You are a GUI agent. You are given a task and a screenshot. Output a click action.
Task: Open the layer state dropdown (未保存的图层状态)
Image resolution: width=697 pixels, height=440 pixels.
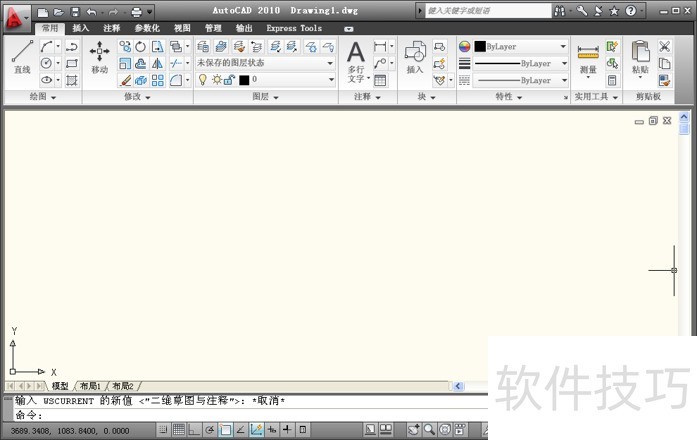pyautogui.click(x=265, y=63)
